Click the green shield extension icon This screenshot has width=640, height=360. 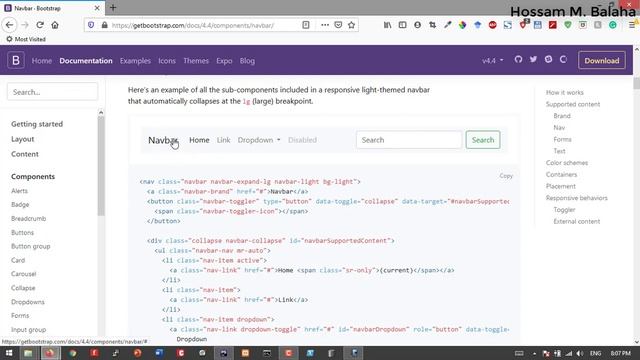pos(568,25)
